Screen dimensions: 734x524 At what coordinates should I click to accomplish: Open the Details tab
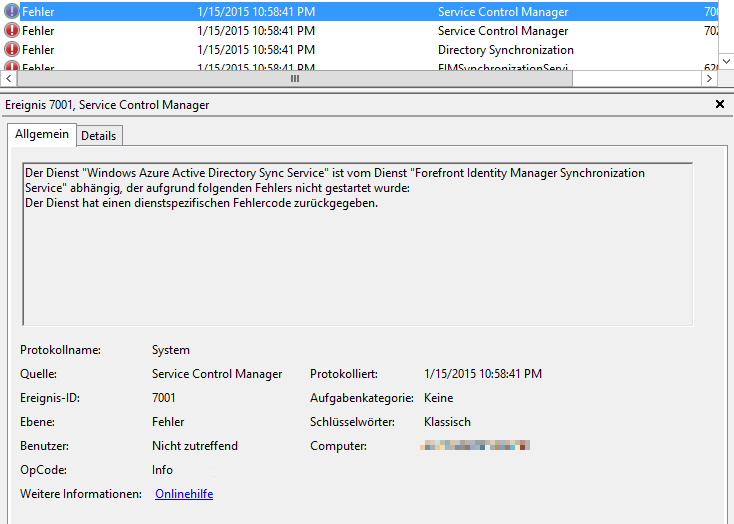pyautogui.click(x=98, y=135)
